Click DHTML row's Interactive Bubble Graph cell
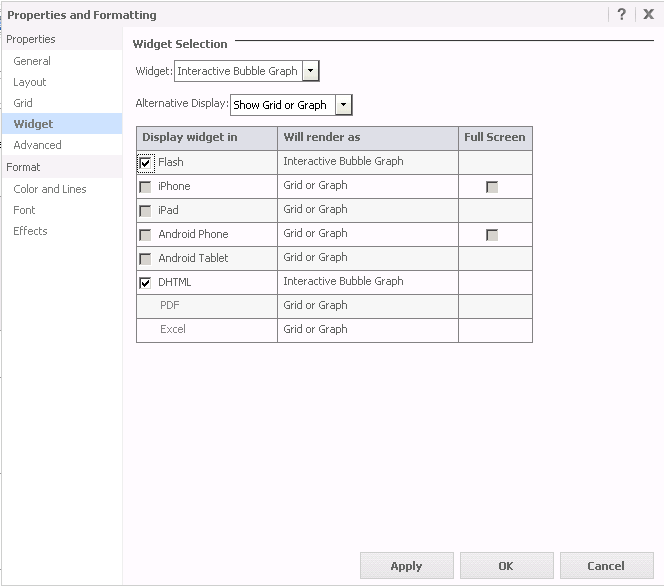This screenshot has height=586, width=664. [368, 282]
